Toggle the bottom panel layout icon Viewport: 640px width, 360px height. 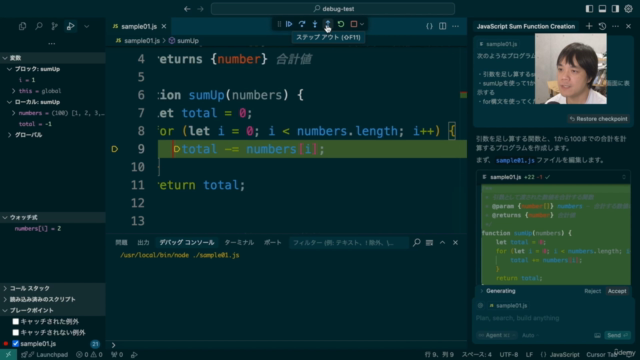602,9
